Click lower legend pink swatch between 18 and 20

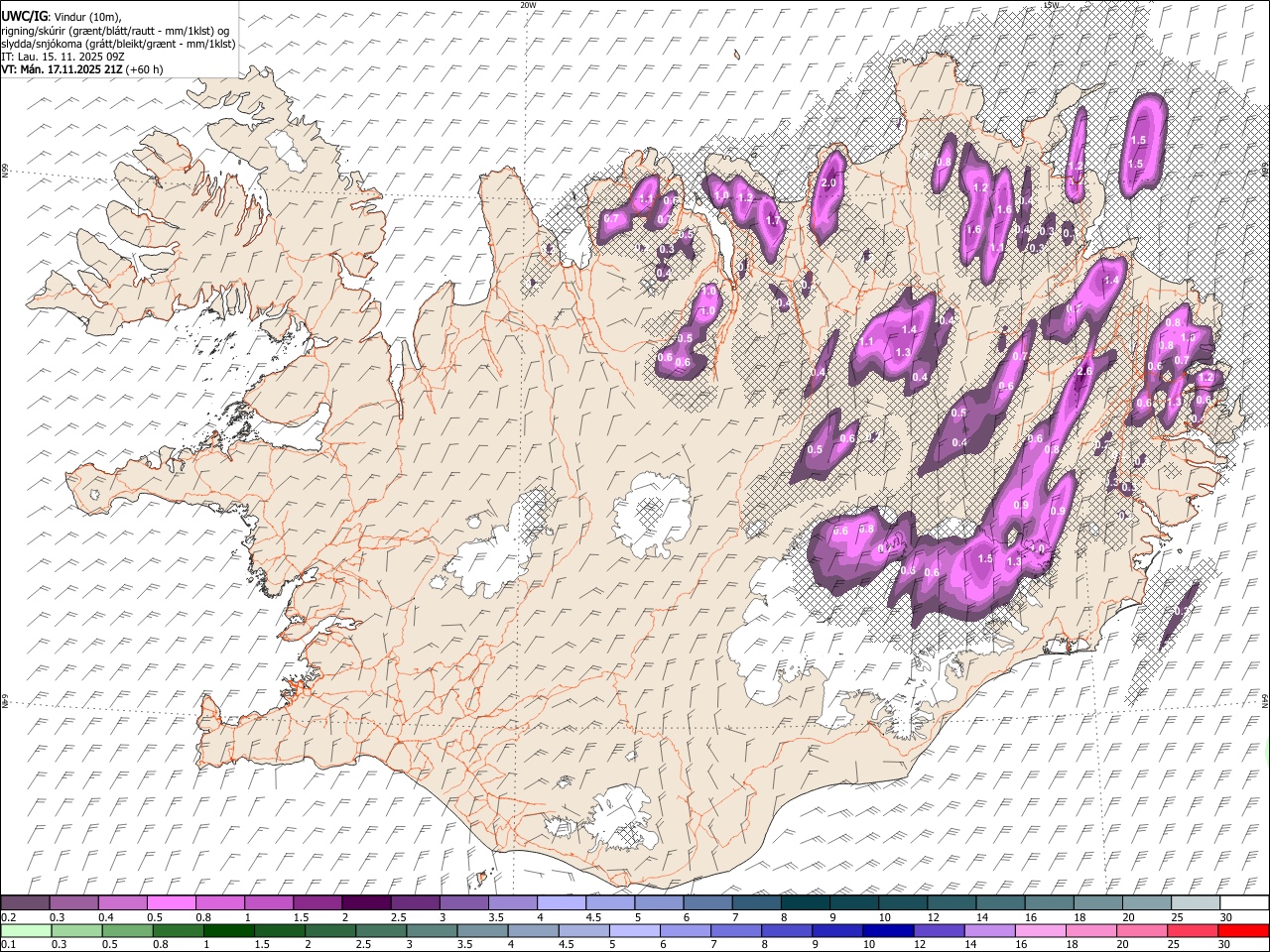pyautogui.click(x=1089, y=930)
